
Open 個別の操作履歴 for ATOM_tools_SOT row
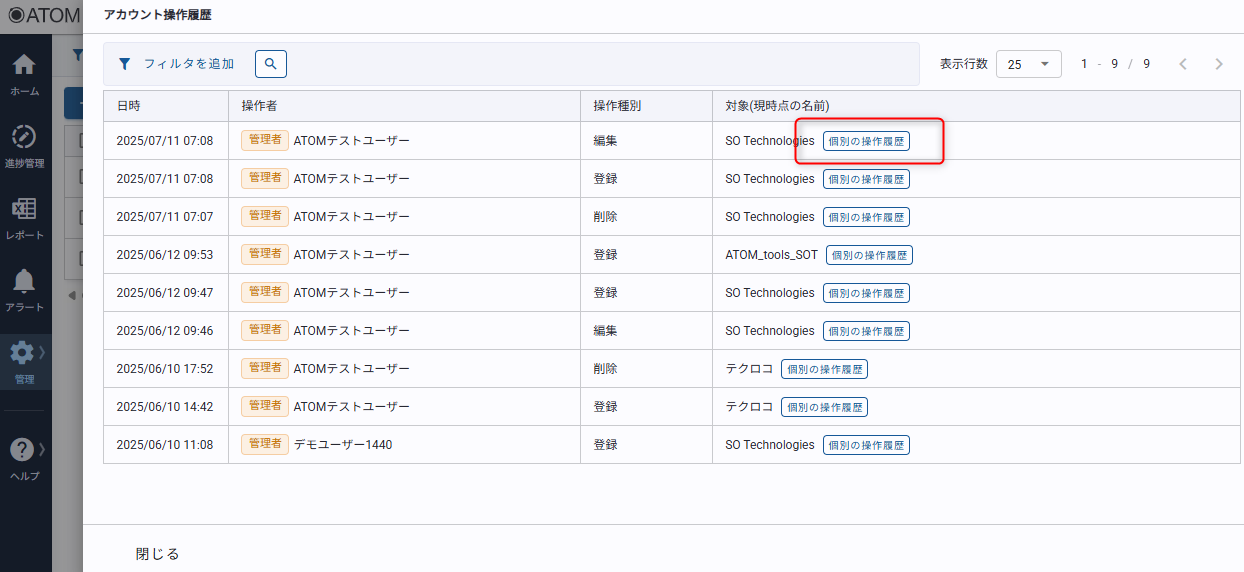click(x=869, y=255)
